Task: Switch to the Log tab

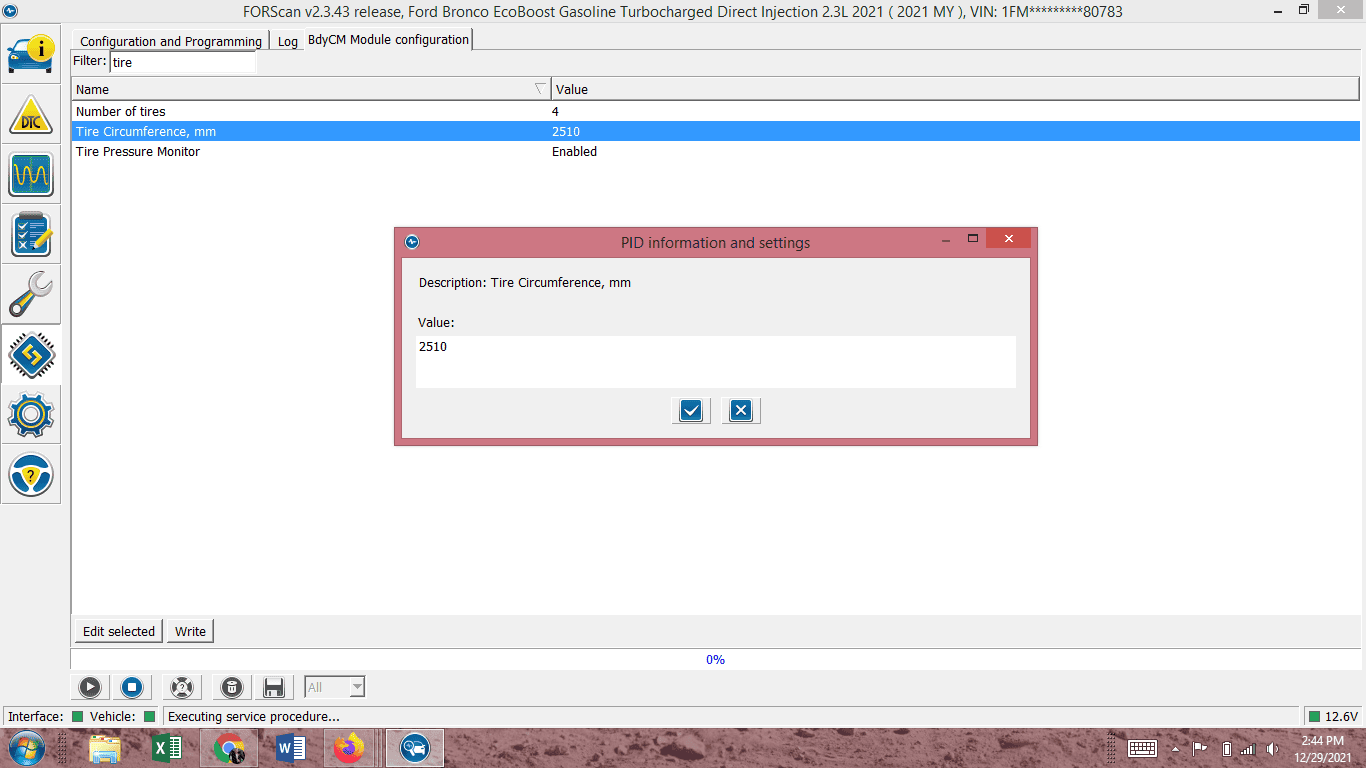Action: click(288, 41)
